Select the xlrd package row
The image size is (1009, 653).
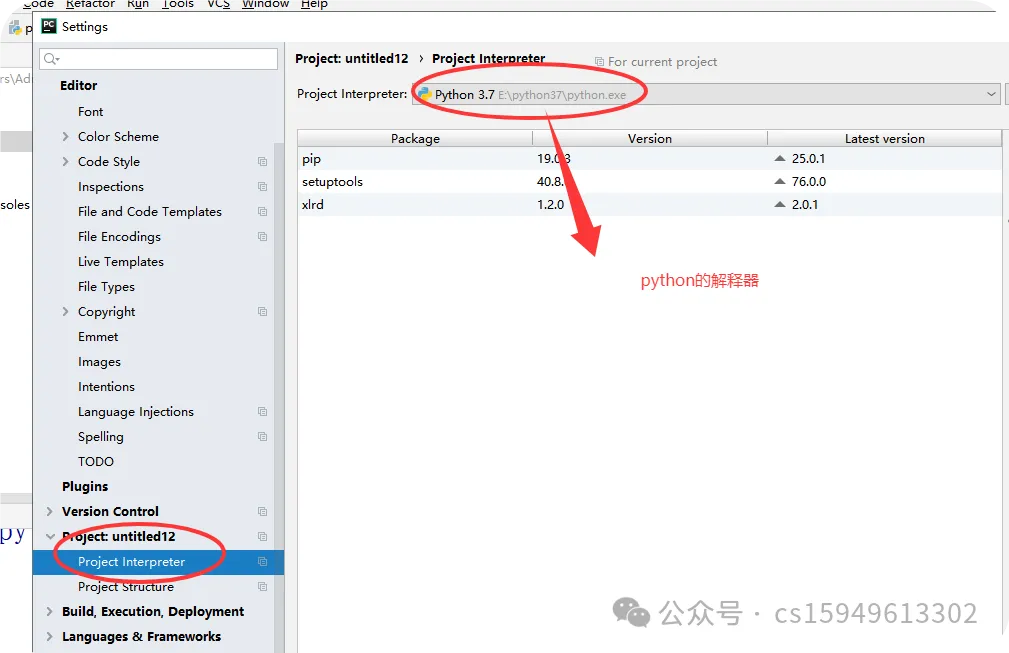coord(649,205)
